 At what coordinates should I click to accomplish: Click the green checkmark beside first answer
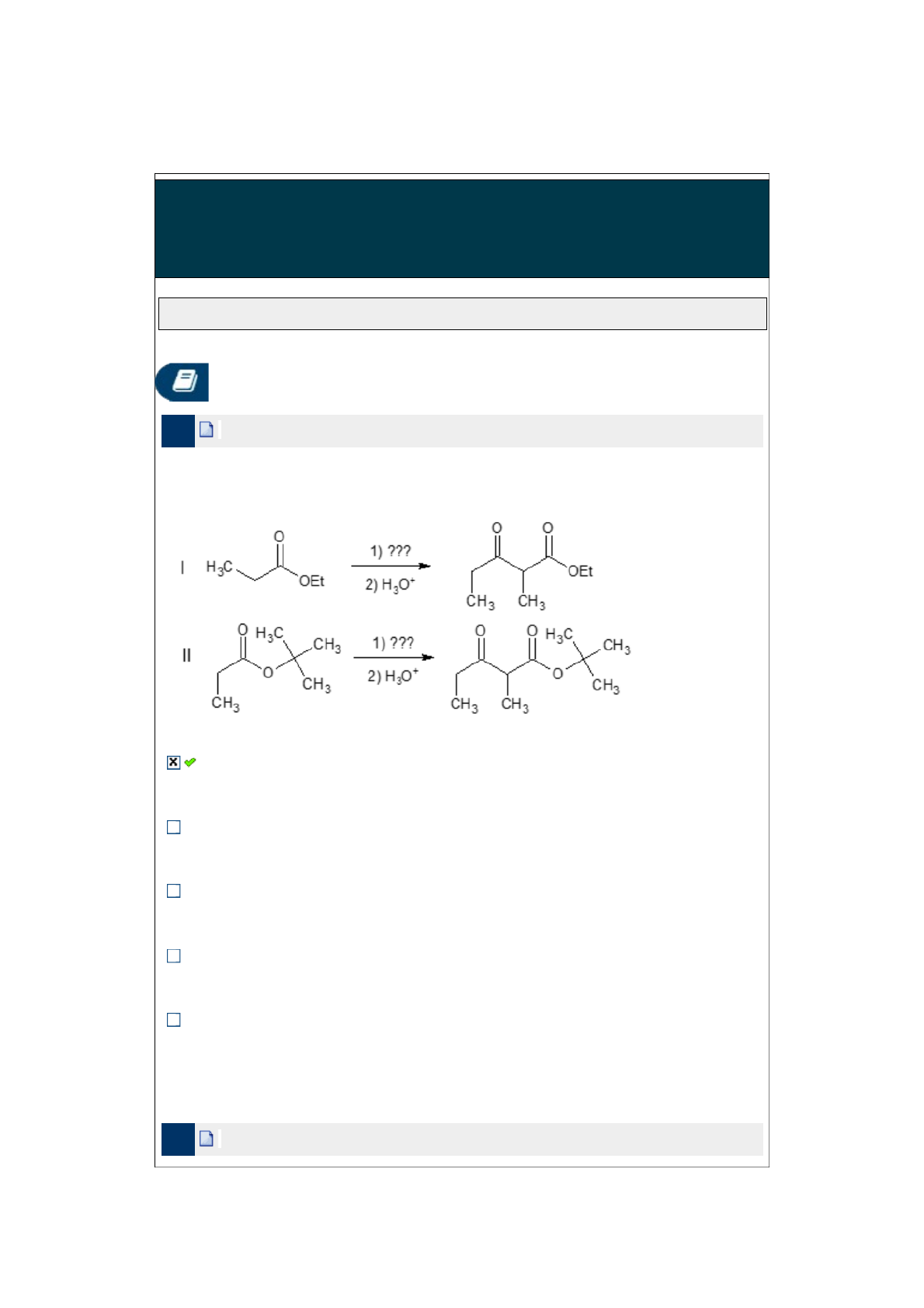tap(190, 762)
